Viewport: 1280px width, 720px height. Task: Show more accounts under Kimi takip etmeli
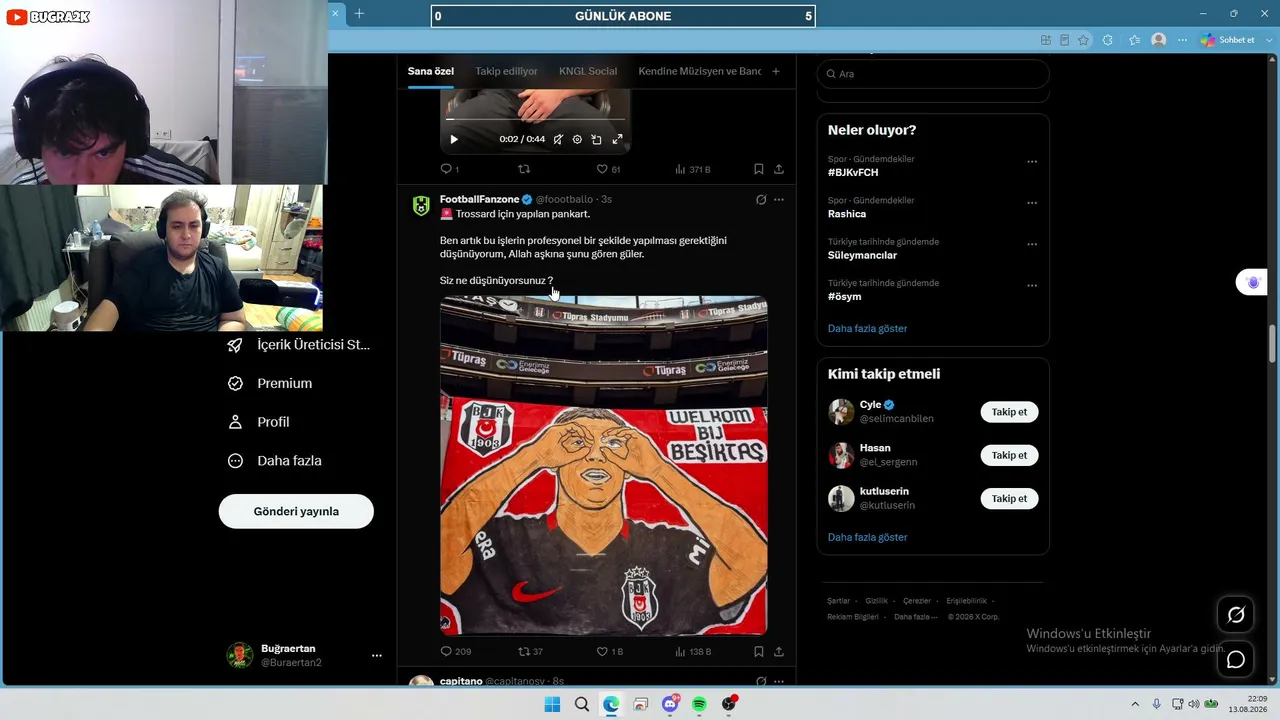coord(867,537)
